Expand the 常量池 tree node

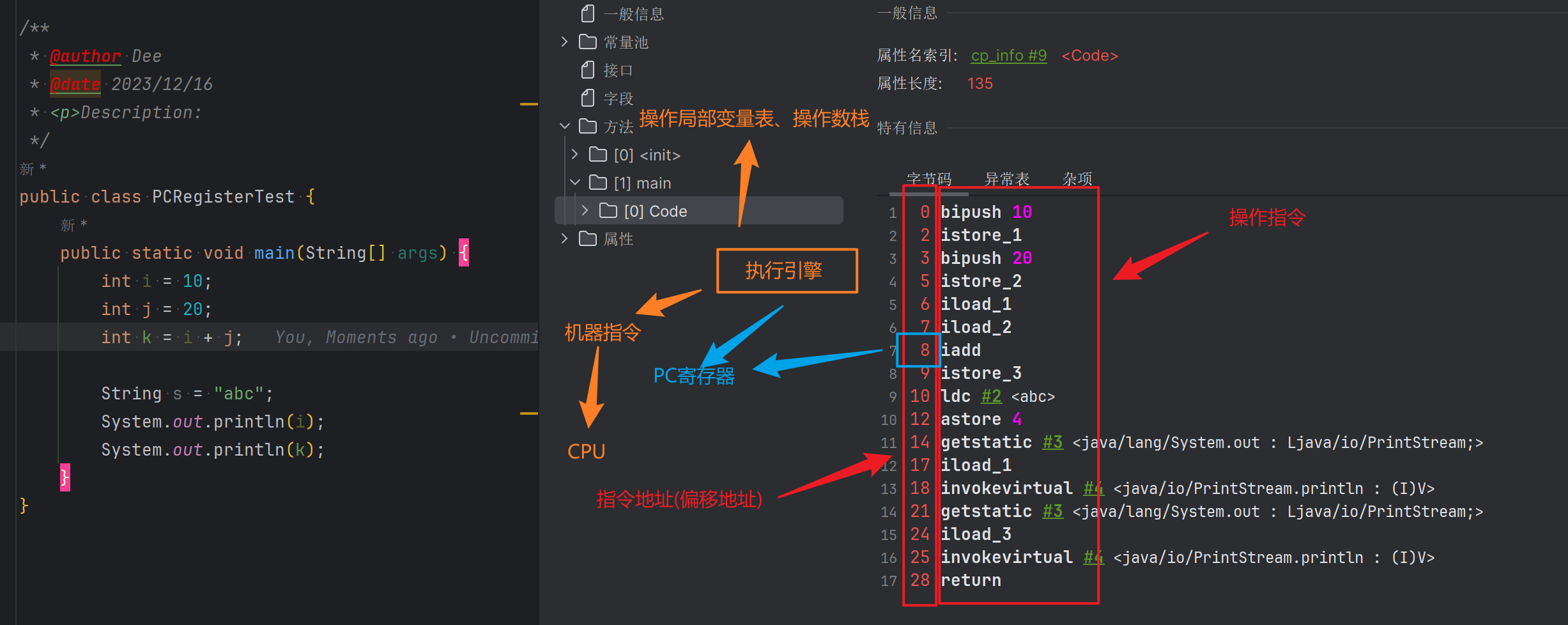[564, 42]
